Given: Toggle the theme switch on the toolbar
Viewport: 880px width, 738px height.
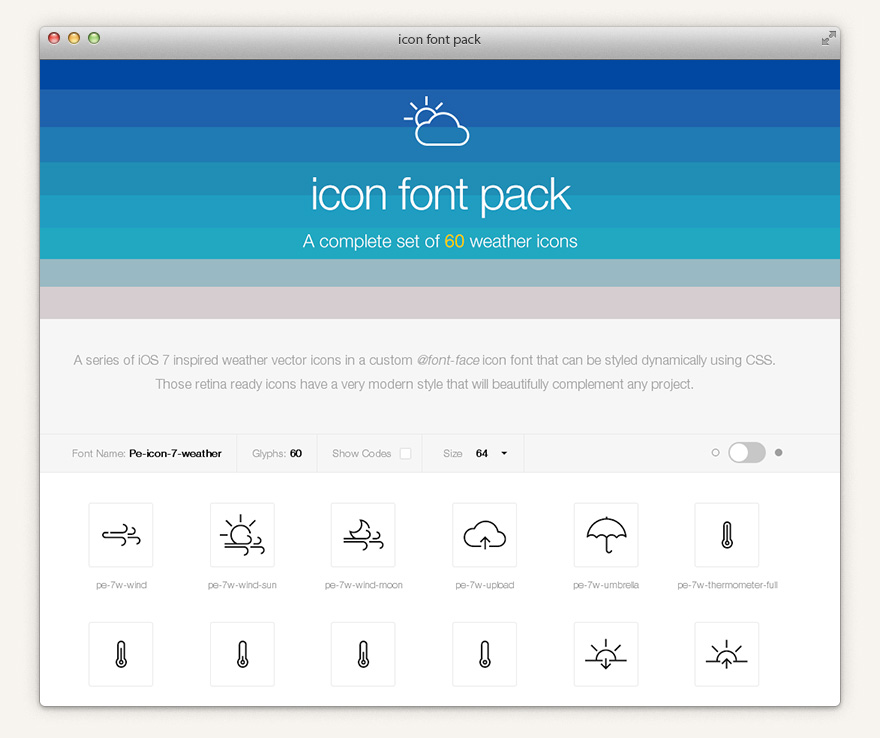Looking at the screenshot, I should point(746,452).
